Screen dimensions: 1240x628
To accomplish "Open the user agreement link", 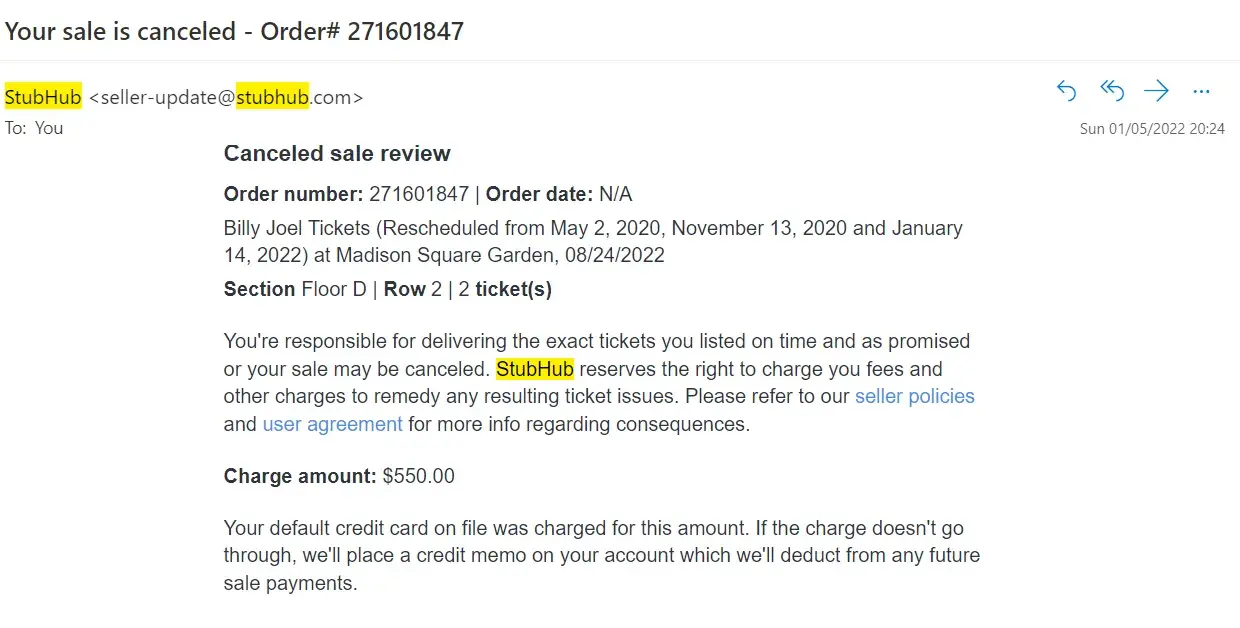I will [332, 424].
